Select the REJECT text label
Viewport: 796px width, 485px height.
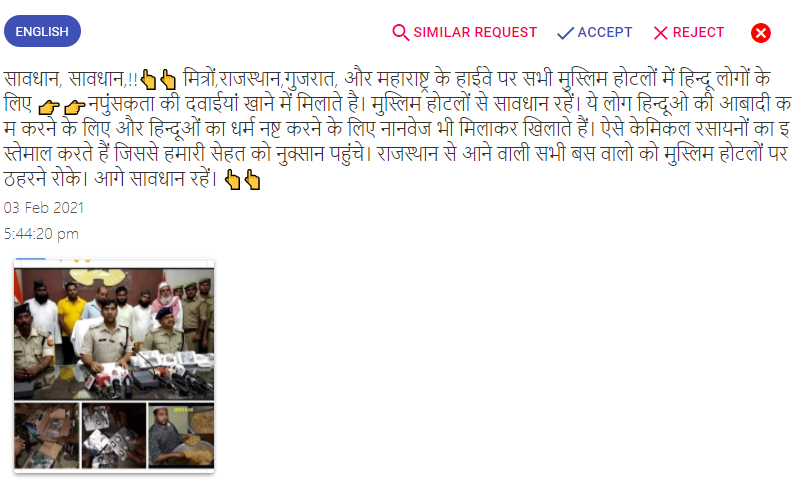(698, 33)
